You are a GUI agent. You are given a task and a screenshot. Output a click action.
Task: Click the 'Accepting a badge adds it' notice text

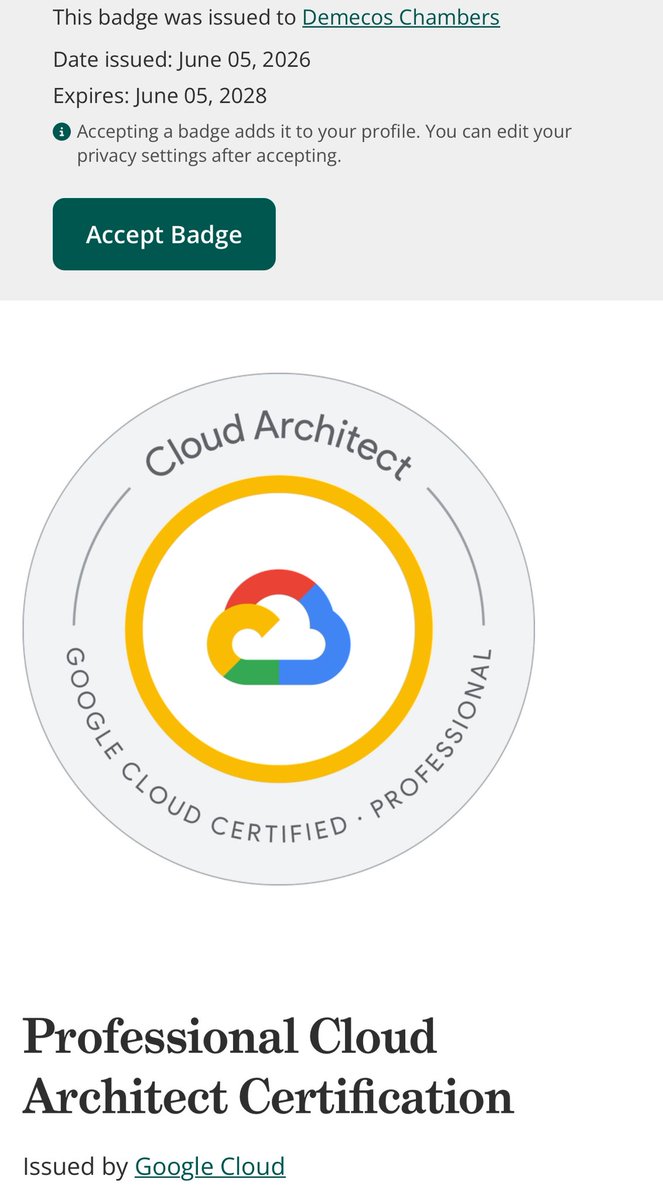(324, 144)
